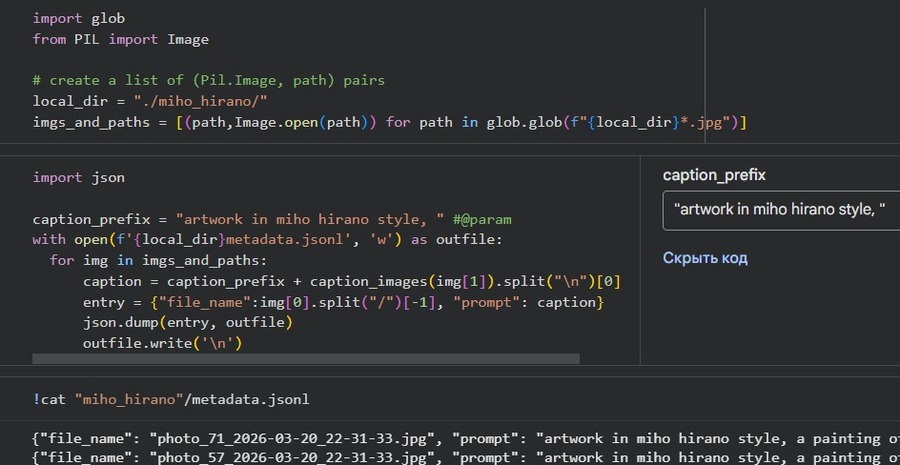
Task: Click the output row for photo_71_2026-03-20_22-31-33.jpg
Action: tap(466, 439)
